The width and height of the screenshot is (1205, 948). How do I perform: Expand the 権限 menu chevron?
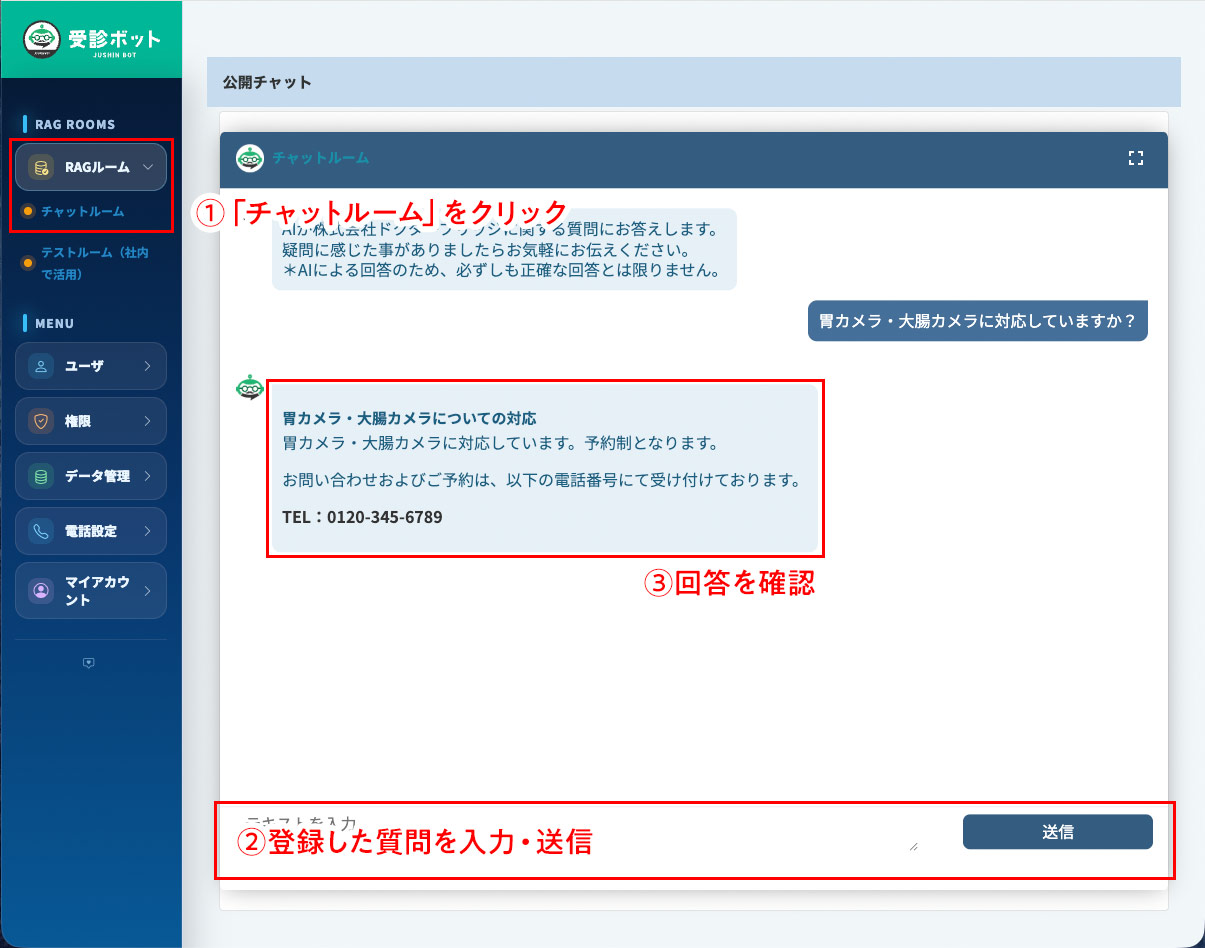(147, 421)
